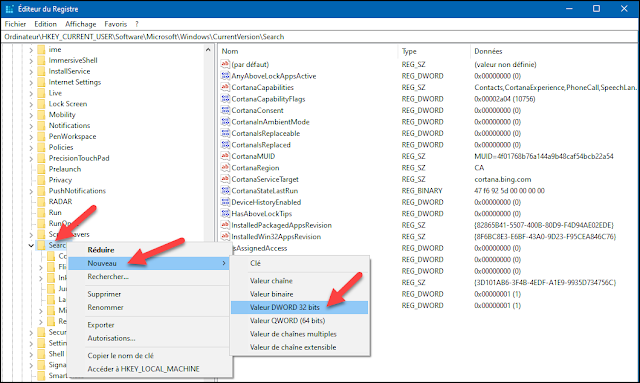
Task: Click the ImmersiveShell folder icon
Action: pos(41,60)
